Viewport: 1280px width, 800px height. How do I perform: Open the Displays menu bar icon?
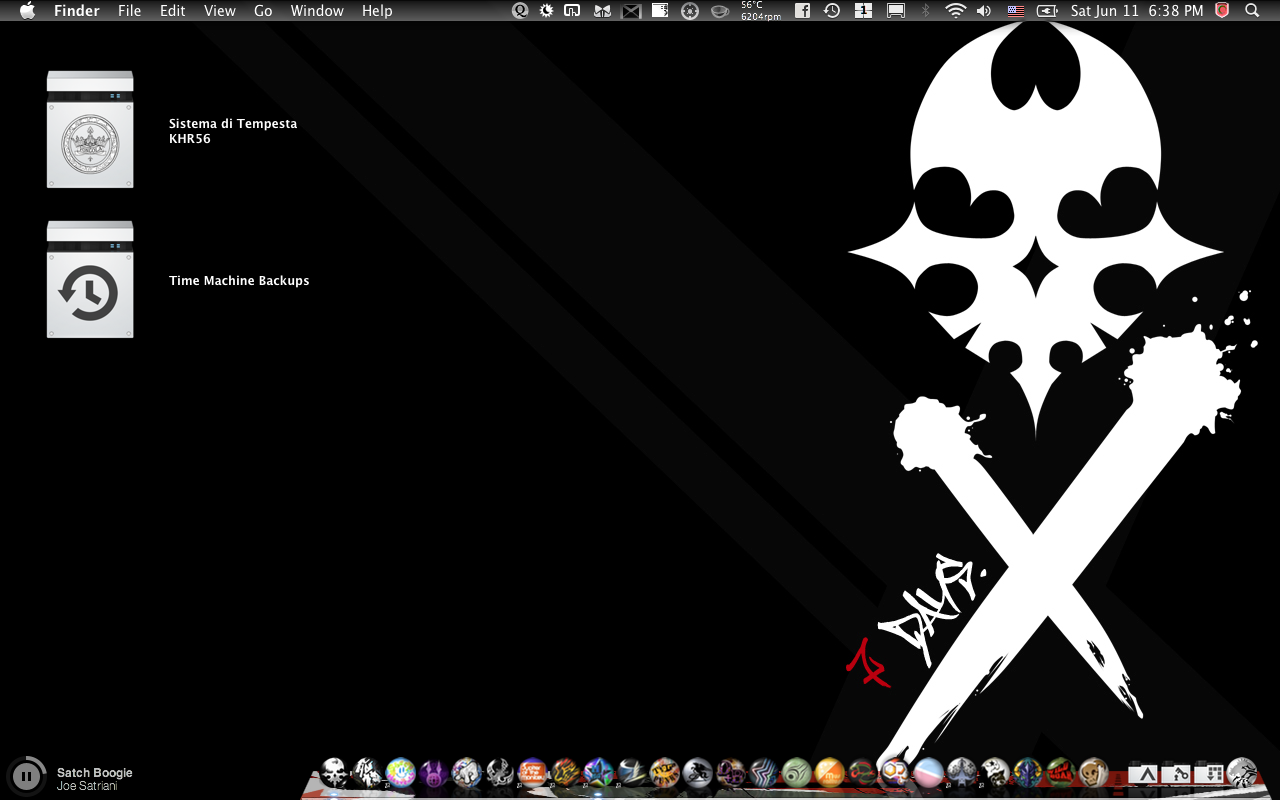(x=896, y=11)
